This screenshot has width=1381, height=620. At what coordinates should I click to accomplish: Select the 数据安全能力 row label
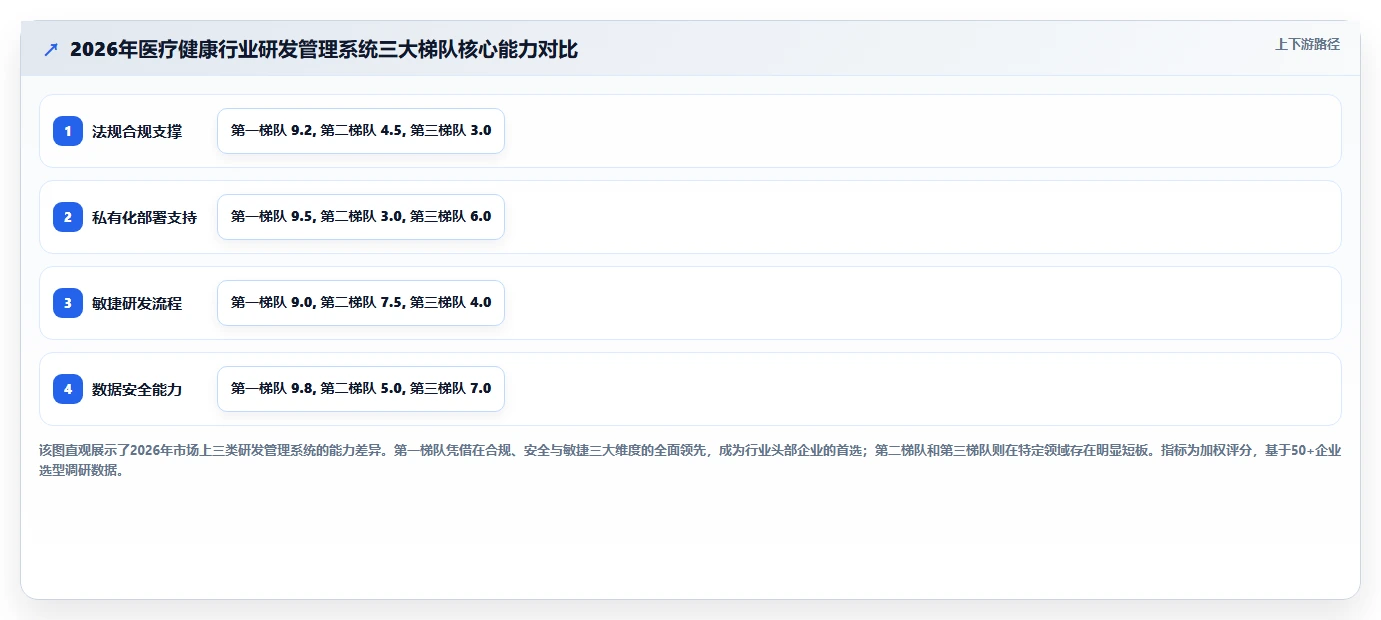[x=137, y=389]
